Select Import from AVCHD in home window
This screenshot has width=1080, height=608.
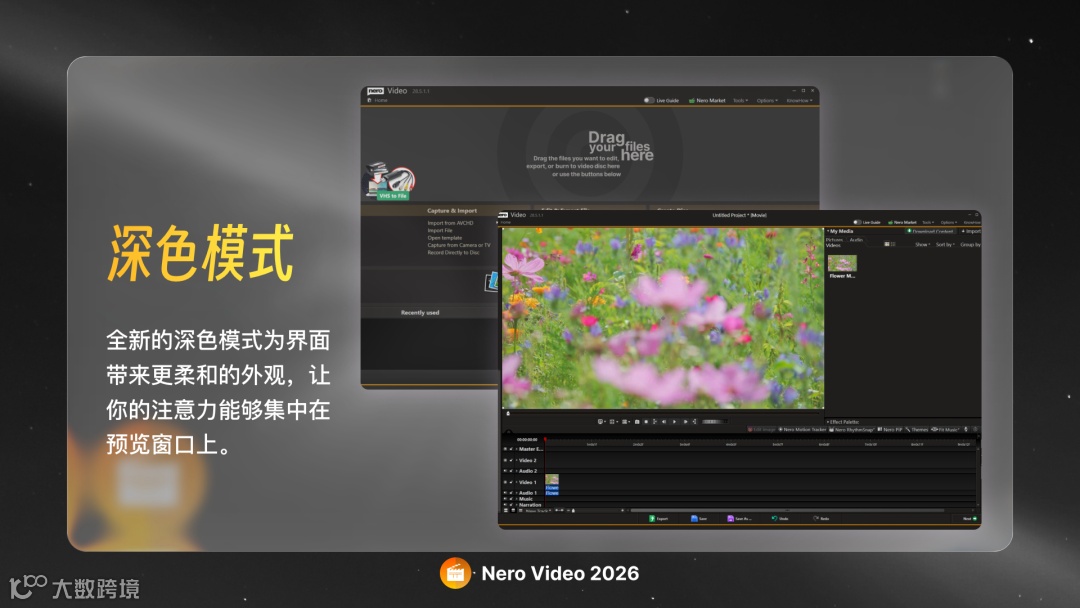tap(450, 223)
